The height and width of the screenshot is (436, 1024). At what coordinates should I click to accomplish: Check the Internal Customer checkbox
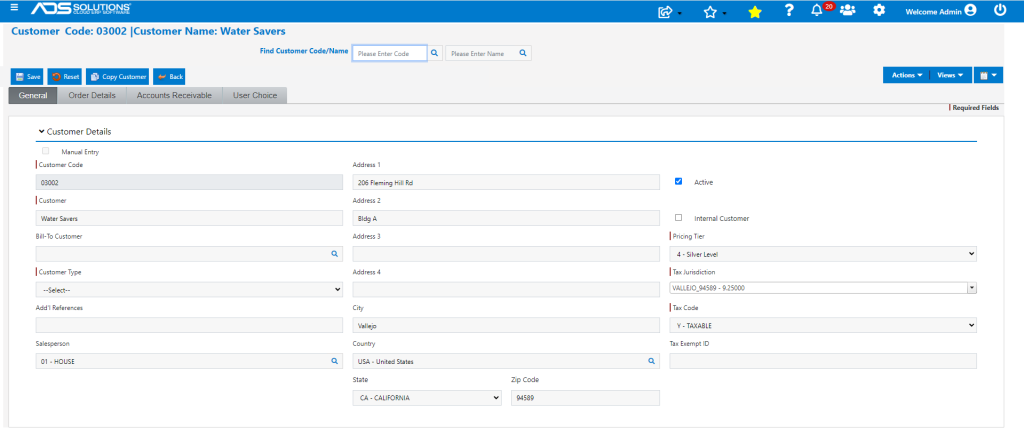pyautogui.click(x=679, y=217)
